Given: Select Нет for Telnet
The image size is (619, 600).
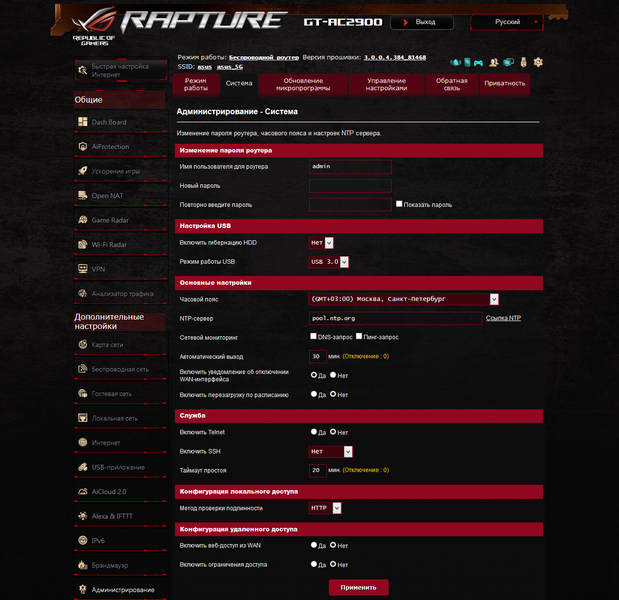Looking at the screenshot, I should (333, 432).
